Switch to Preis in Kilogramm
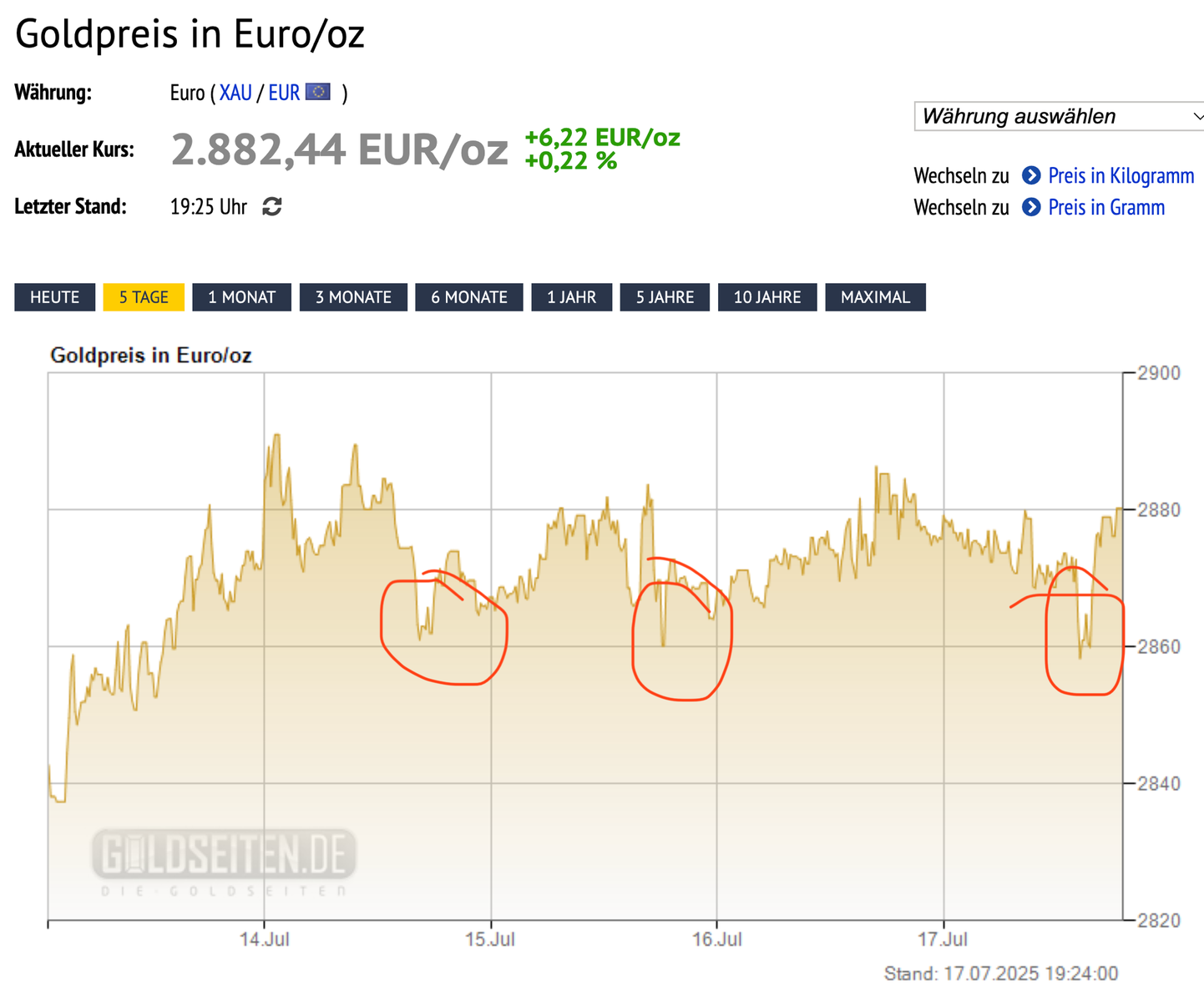 [1121, 175]
